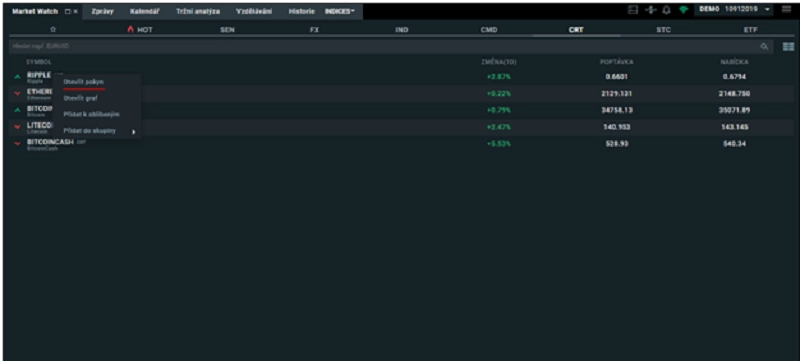Close the Market Watch panel
The width and height of the screenshot is (800, 361).
(x=76, y=11)
